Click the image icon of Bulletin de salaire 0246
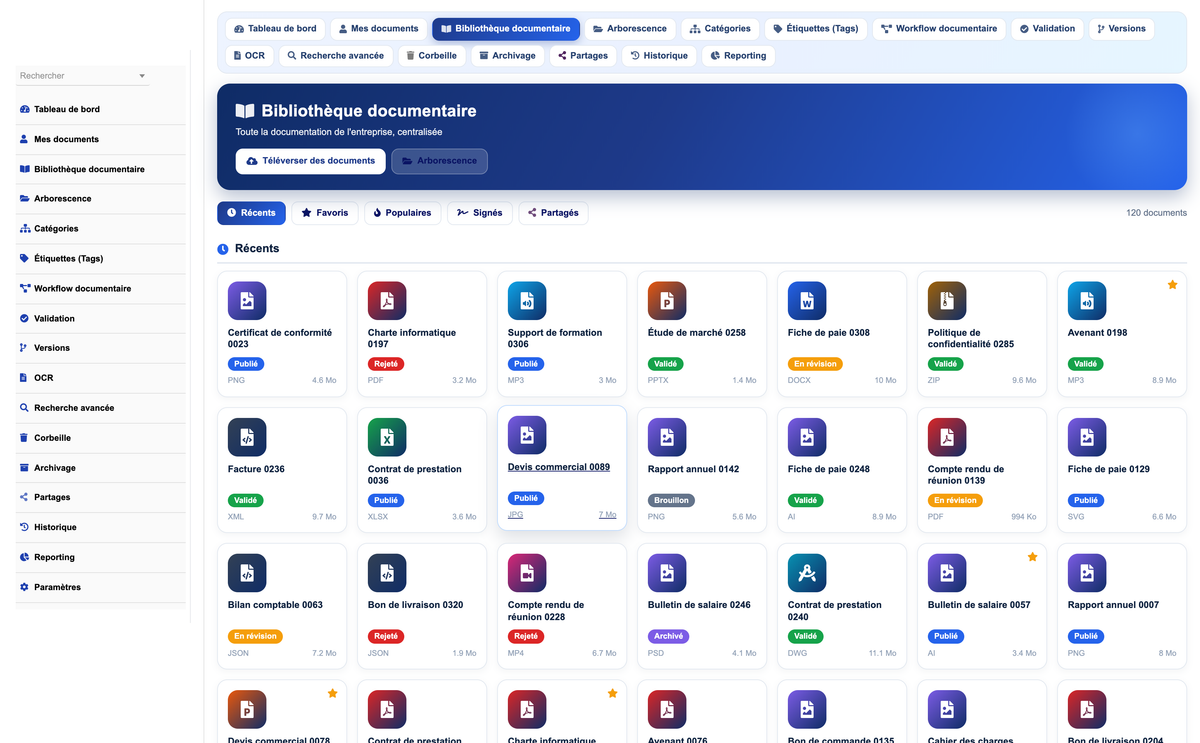Screen dimensions: 1200x743 coord(667,573)
